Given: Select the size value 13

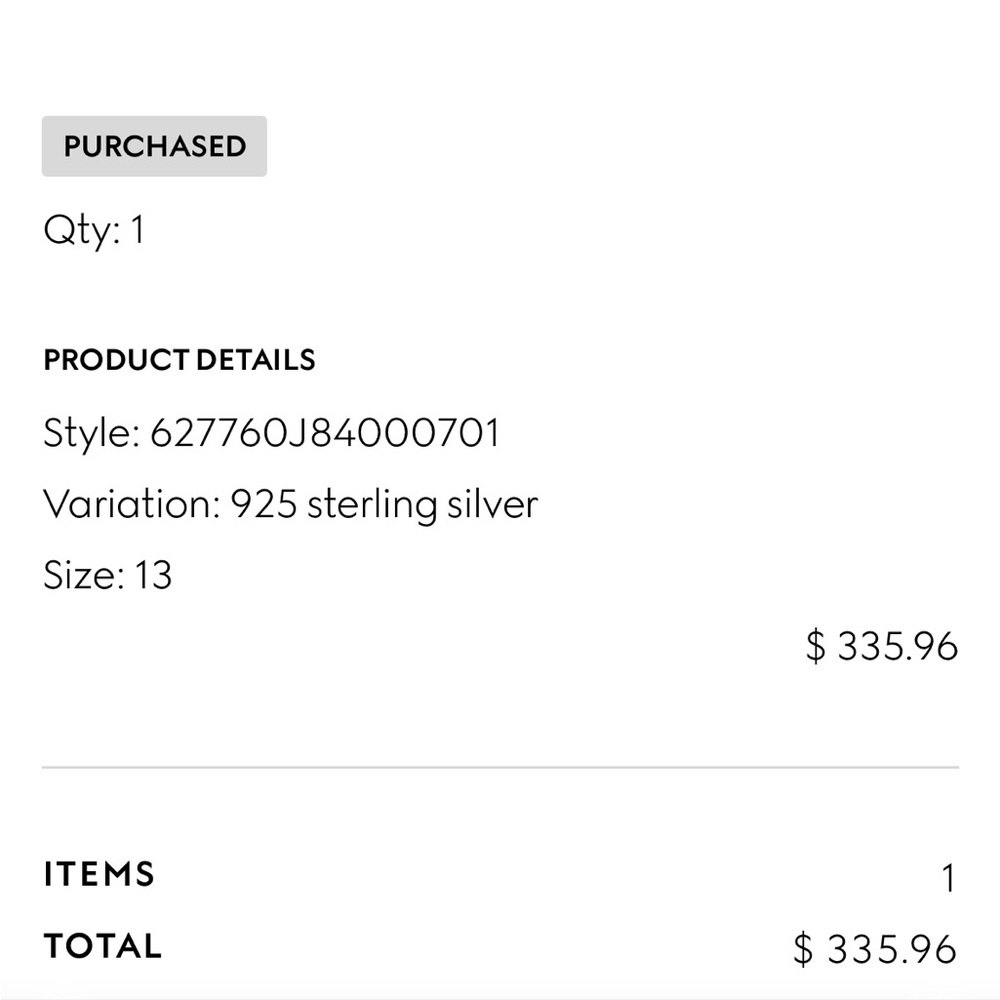Looking at the screenshot, I should click(x=152, y=575).
